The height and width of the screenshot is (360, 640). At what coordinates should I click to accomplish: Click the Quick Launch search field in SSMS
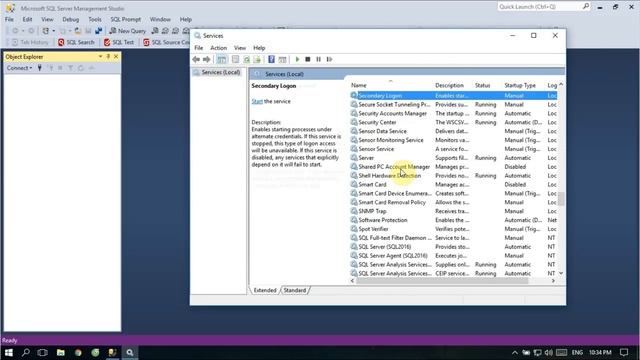539,7
